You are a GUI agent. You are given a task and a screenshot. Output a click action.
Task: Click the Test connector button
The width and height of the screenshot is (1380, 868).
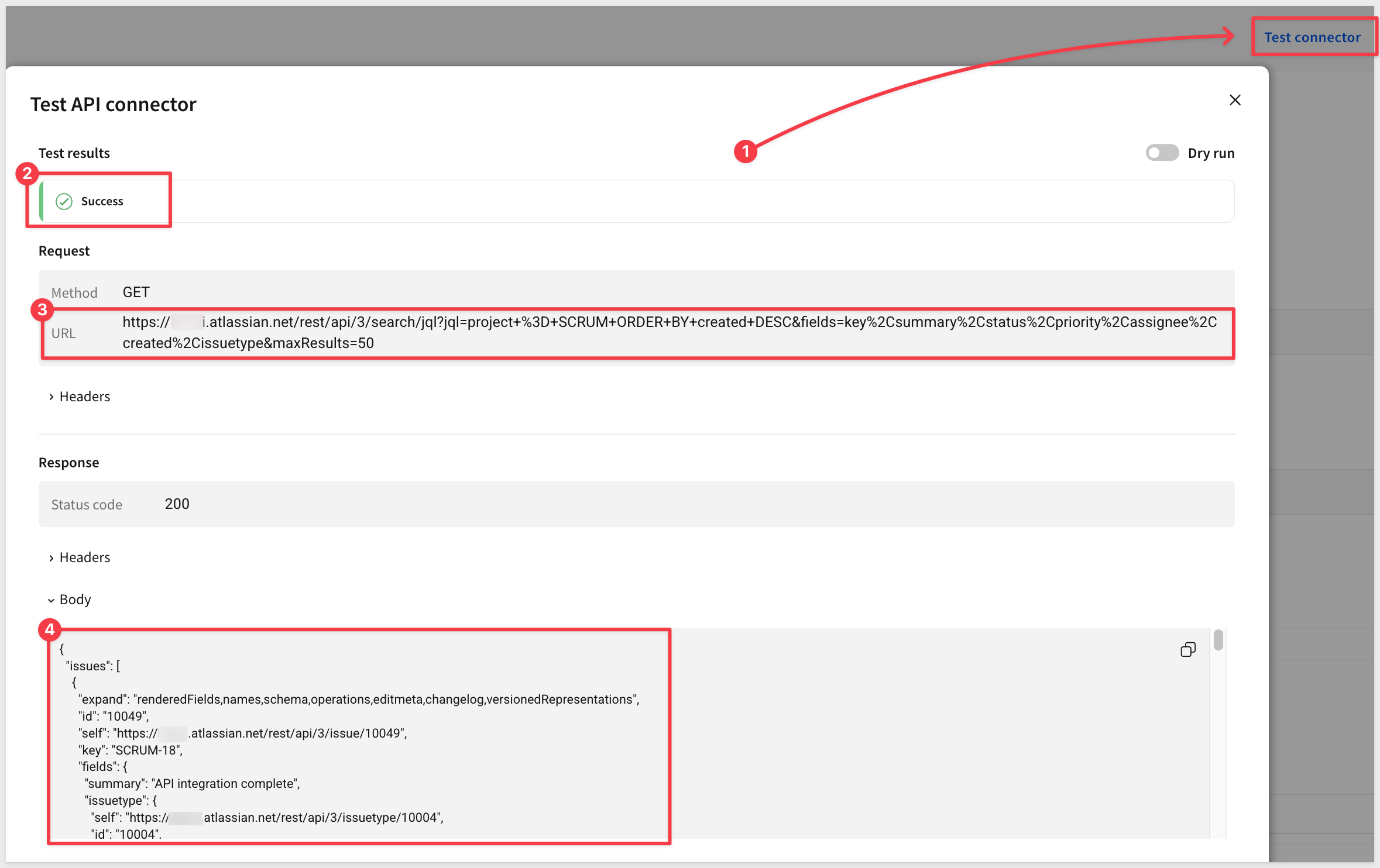point(1312,37)
